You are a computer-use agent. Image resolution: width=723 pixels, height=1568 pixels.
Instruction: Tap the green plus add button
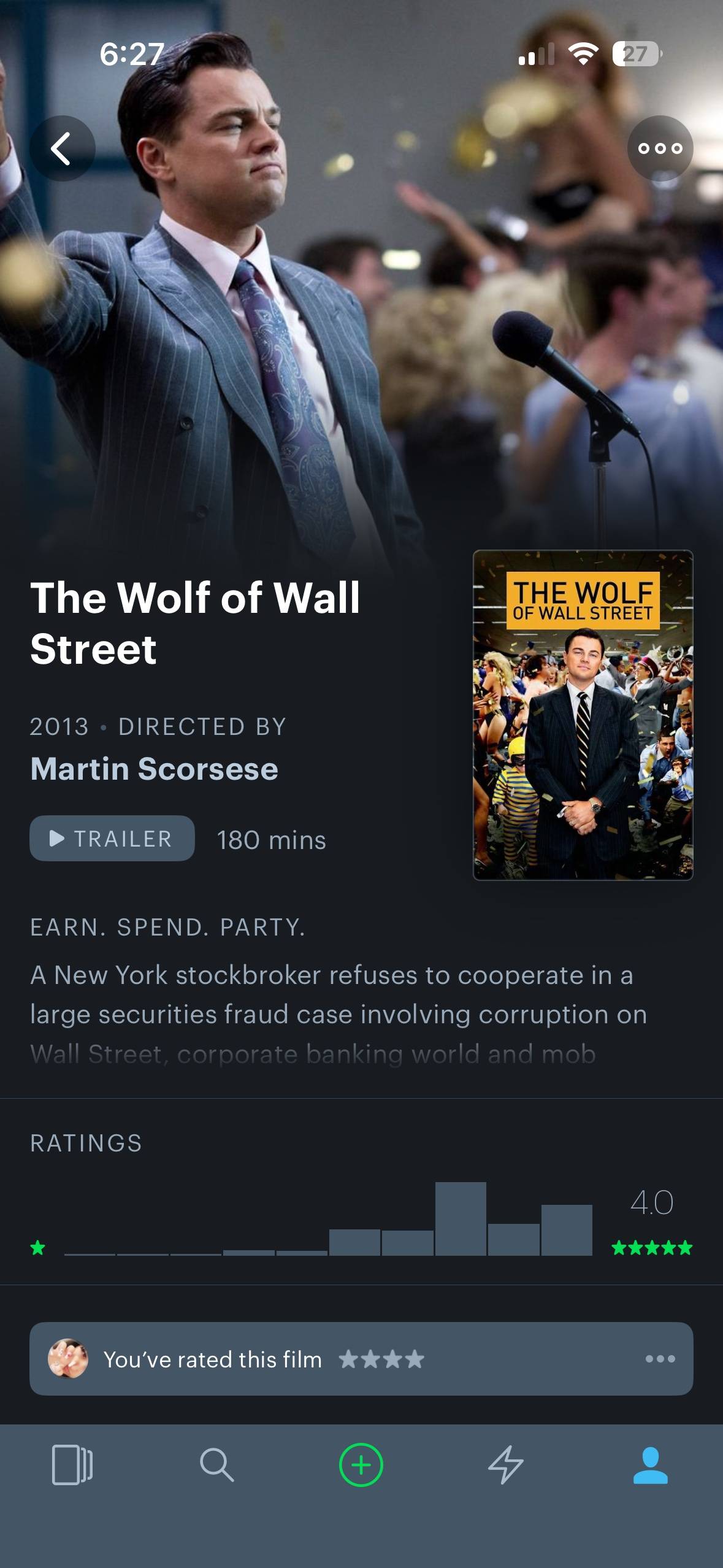tap(361, 1465)
